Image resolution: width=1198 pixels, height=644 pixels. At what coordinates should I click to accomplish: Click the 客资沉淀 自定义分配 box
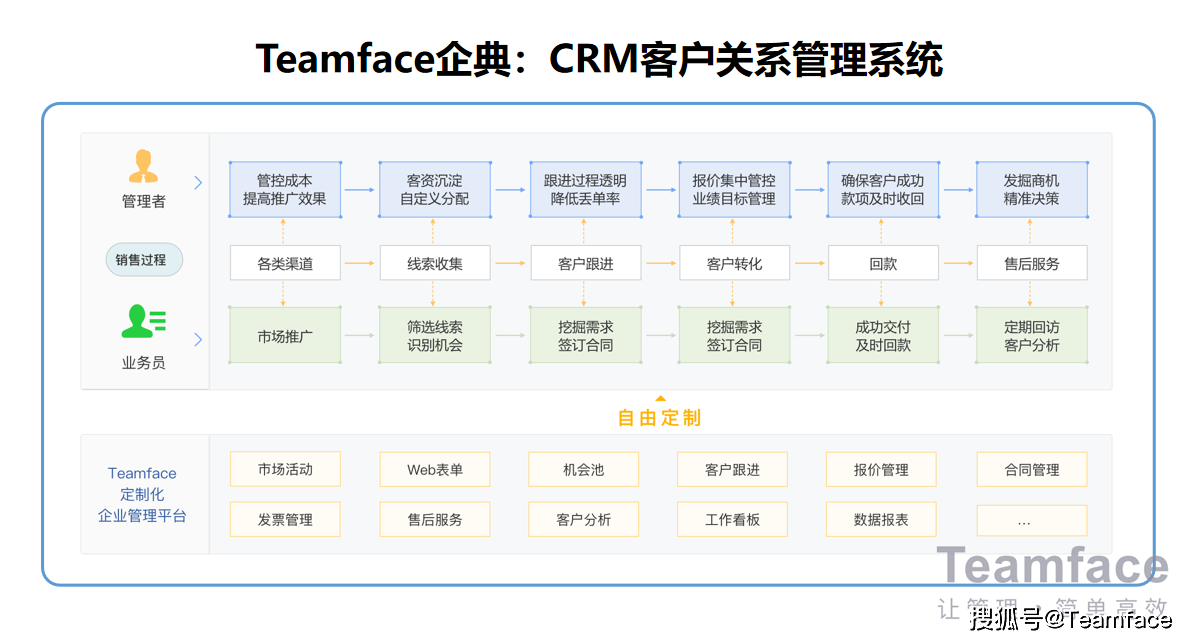click(434, 189)
